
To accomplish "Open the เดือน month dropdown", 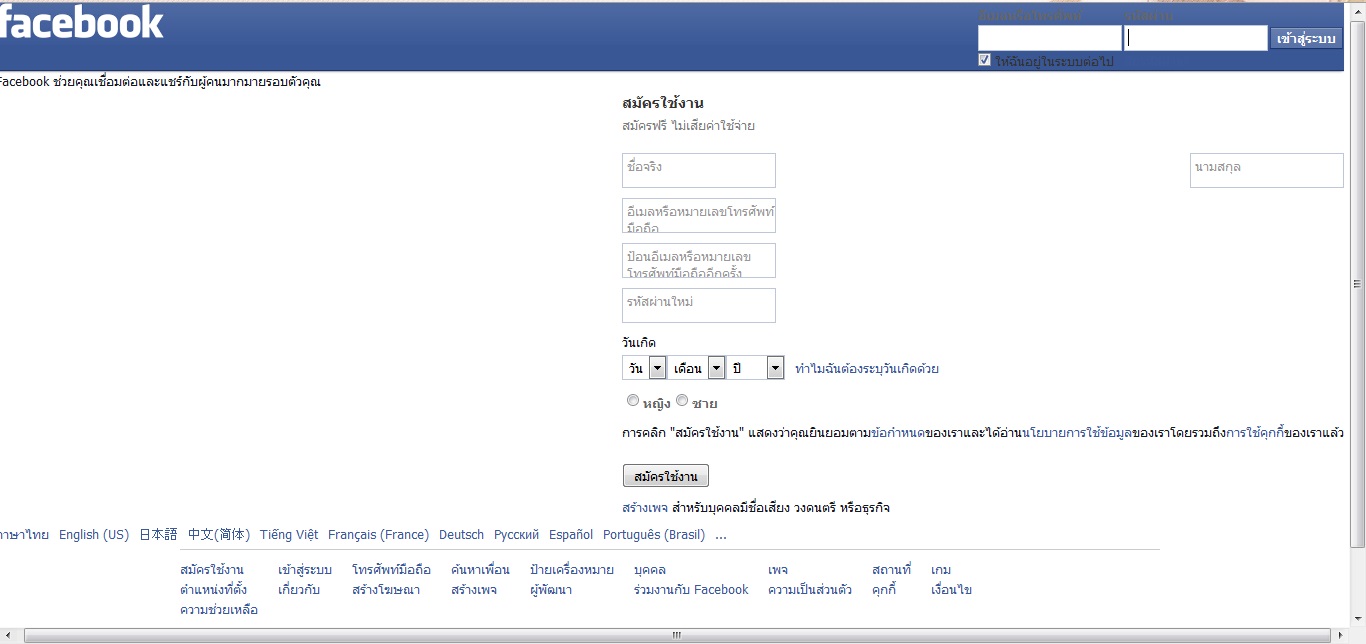I will [696, 368].
